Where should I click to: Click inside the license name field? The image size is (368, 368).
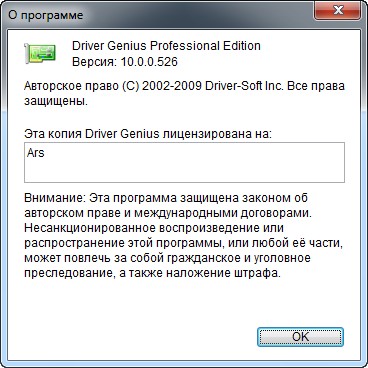pyautogui.click(x=184, y=163)
